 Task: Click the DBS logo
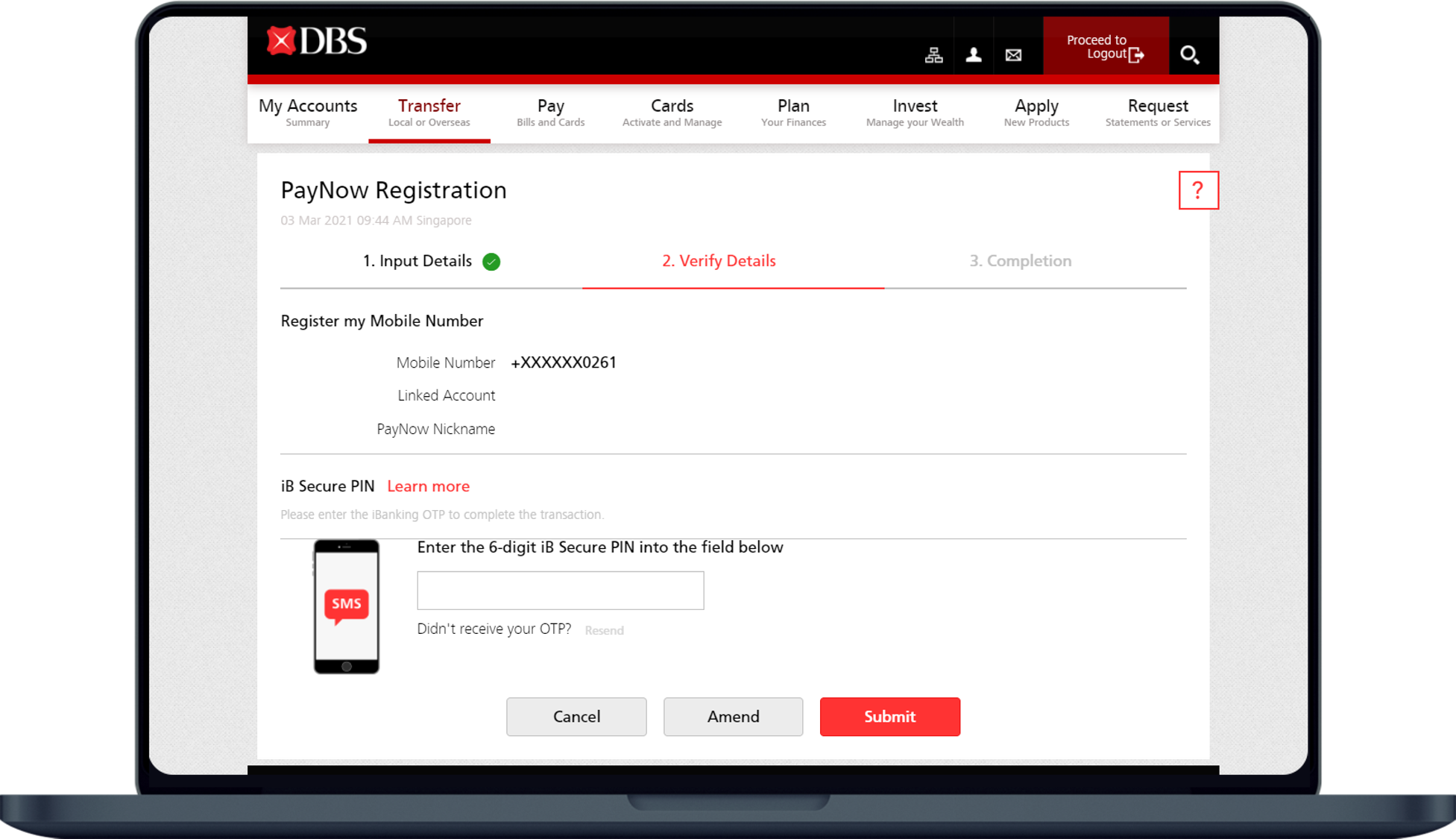(317, 41)
